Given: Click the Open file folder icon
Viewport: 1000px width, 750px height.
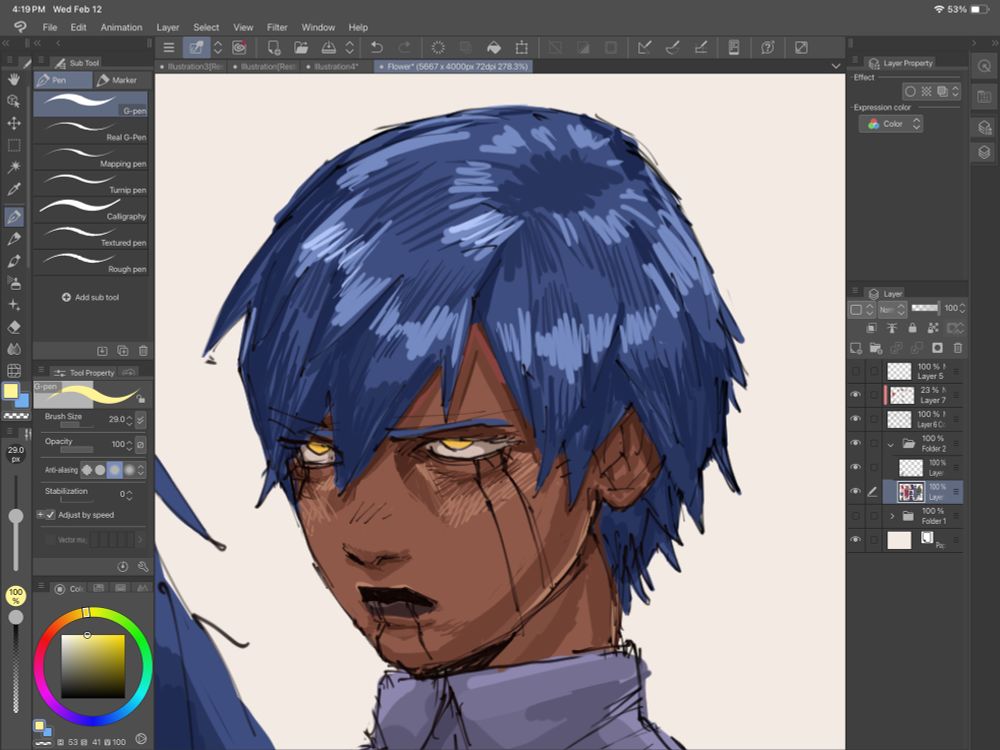Looking at the screenshot, I should tap(301, 47).
